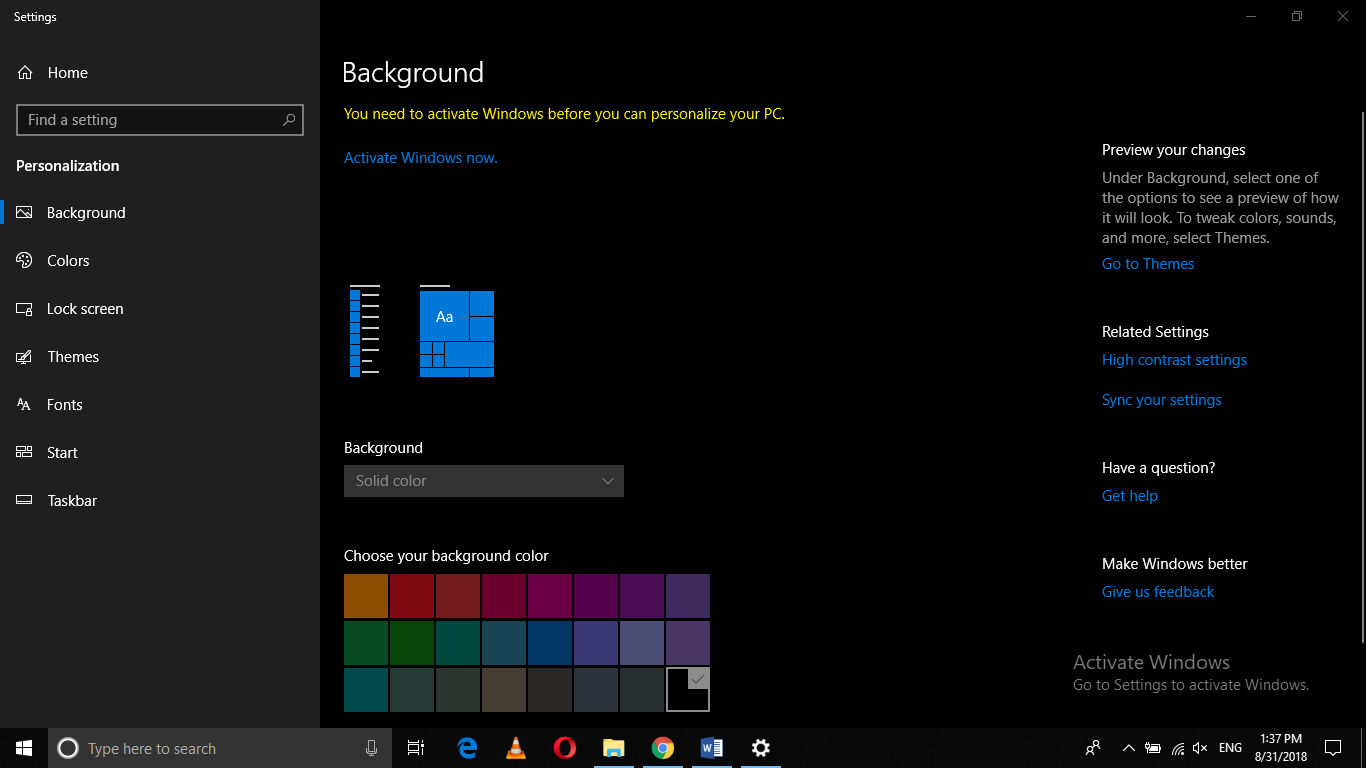Open Microsoft Word from taskbar

point(712,748)
